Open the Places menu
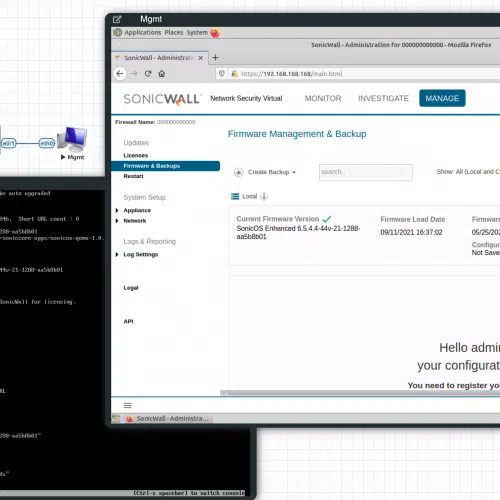The height and width of the screenshot is (500, 500). (174, 32)
